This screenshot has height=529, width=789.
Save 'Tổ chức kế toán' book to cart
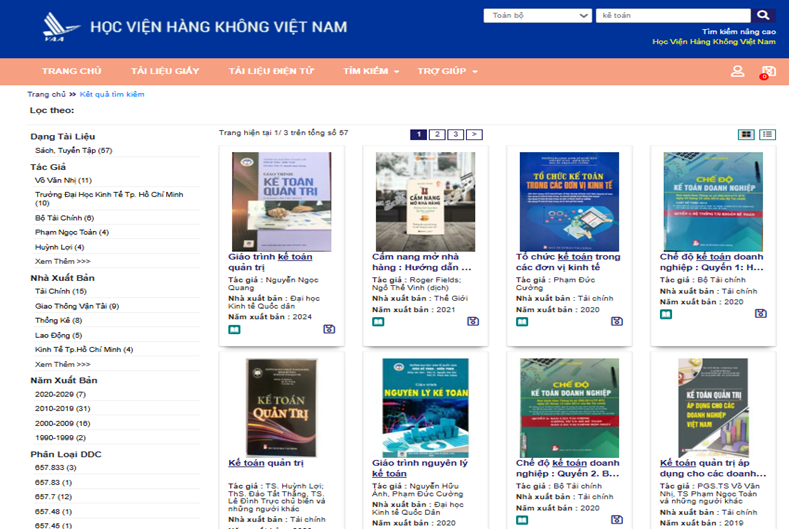click(617, 321)
